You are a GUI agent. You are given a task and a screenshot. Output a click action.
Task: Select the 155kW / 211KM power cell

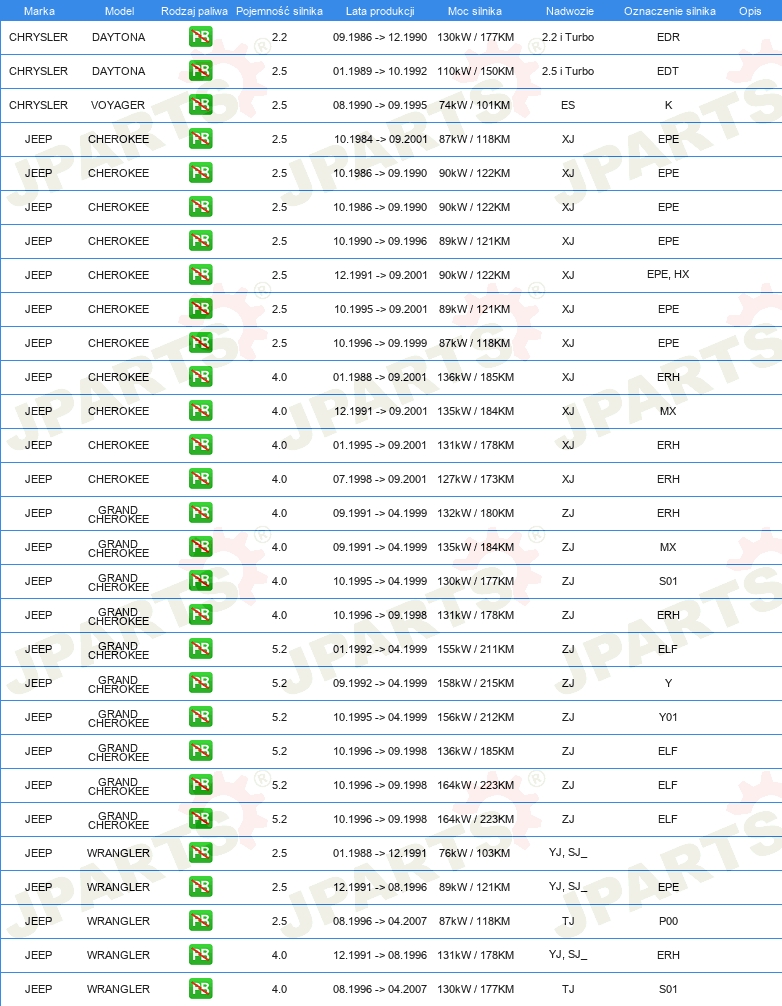click(x=475, y=649)
